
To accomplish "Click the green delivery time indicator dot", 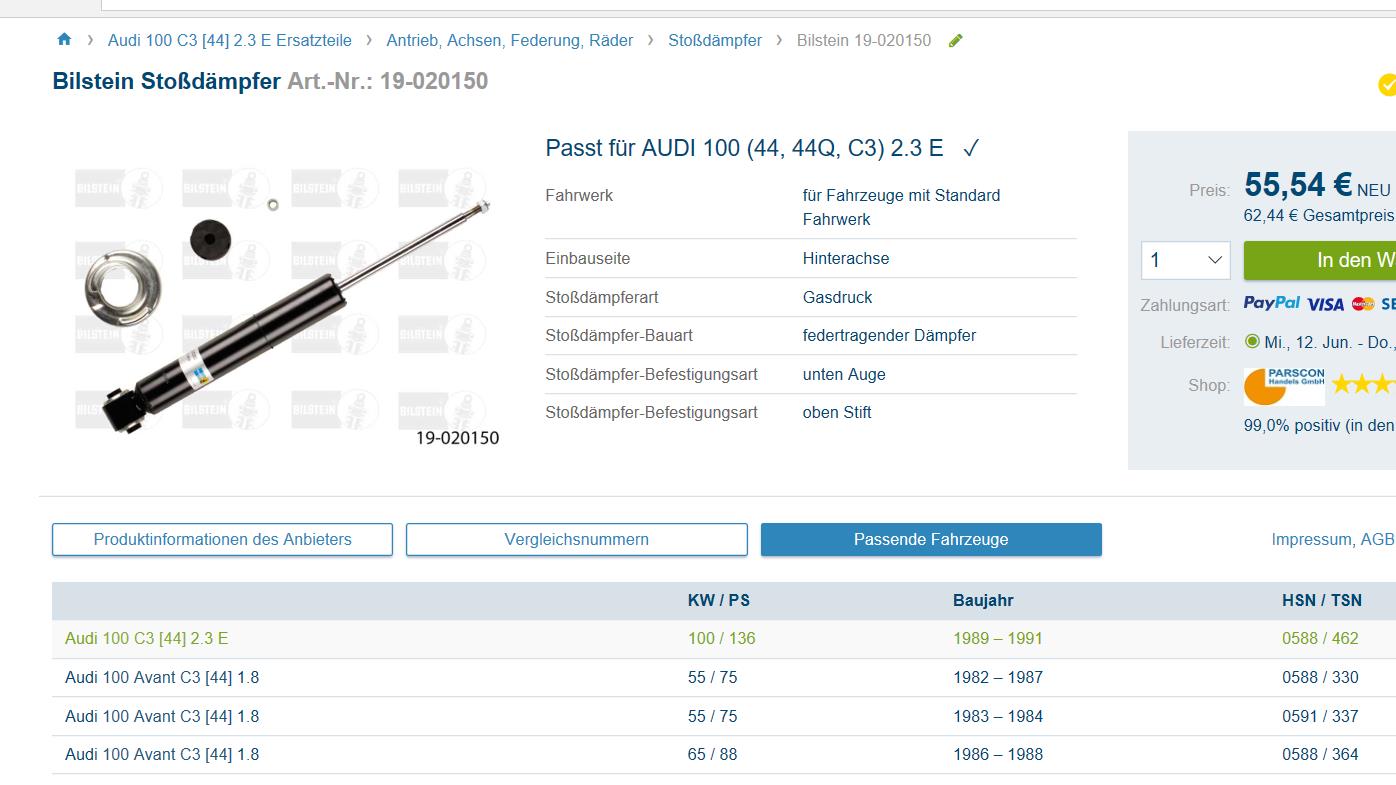I will pos(1252,342).
